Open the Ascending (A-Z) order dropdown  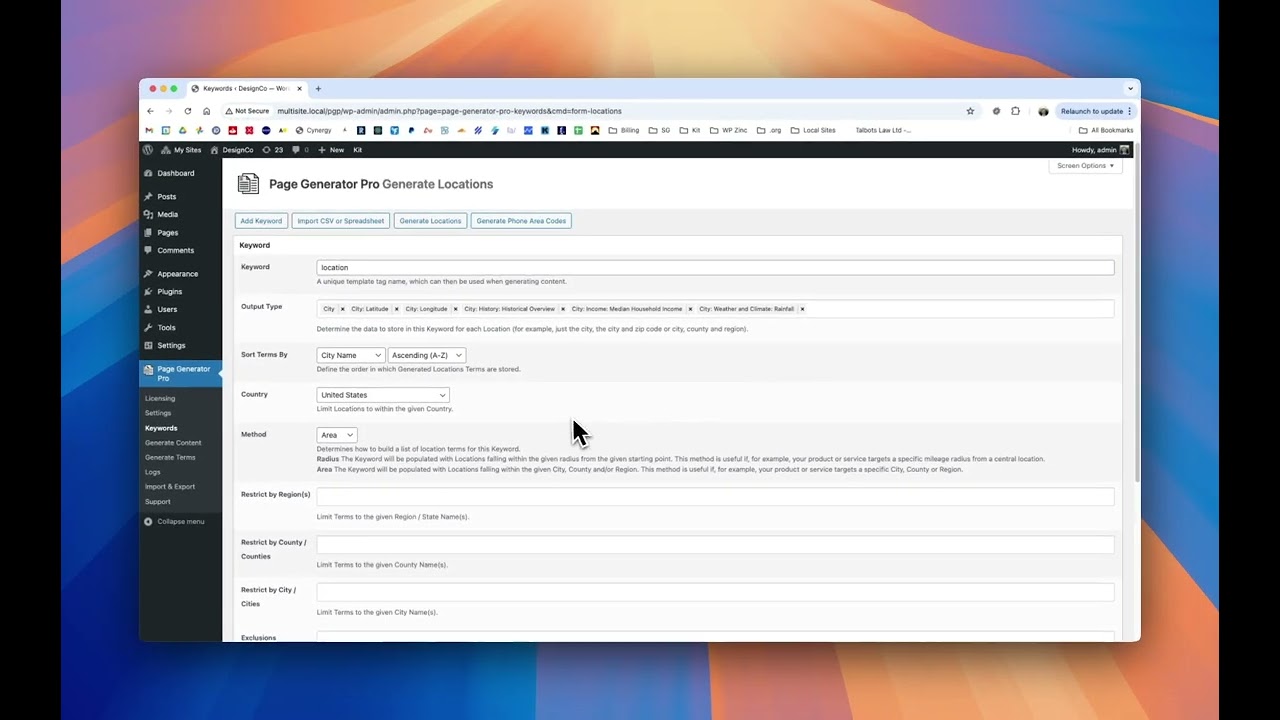coord(427,355)
